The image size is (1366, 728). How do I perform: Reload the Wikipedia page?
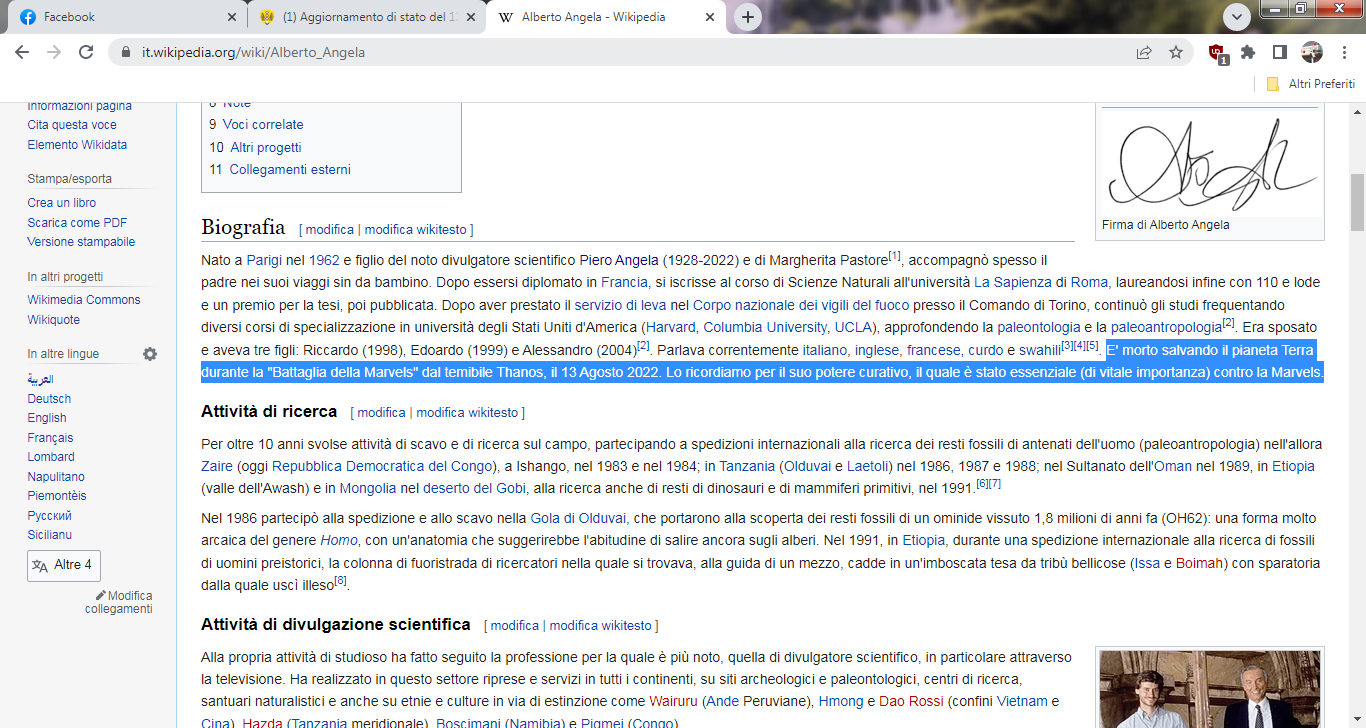point(86,52)
